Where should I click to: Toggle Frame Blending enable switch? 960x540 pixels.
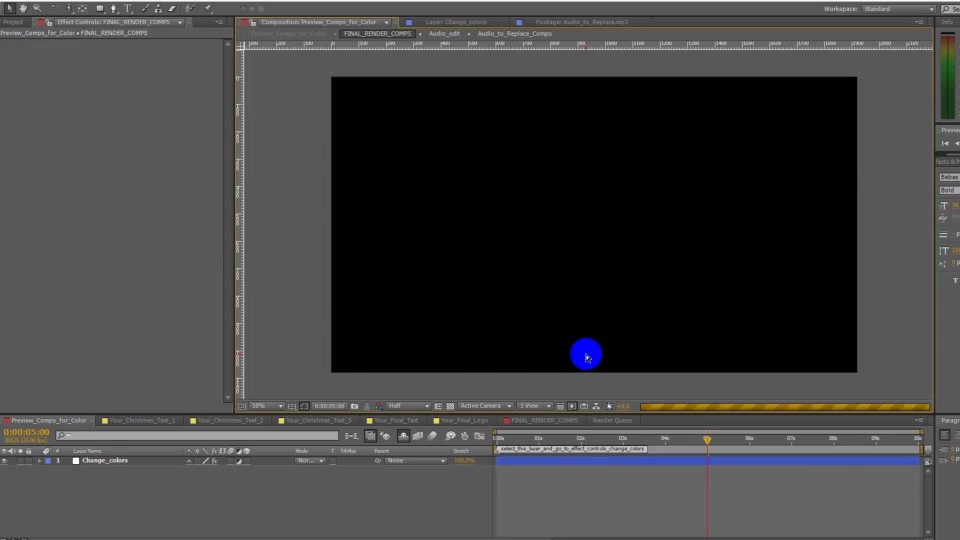[418, 436]
